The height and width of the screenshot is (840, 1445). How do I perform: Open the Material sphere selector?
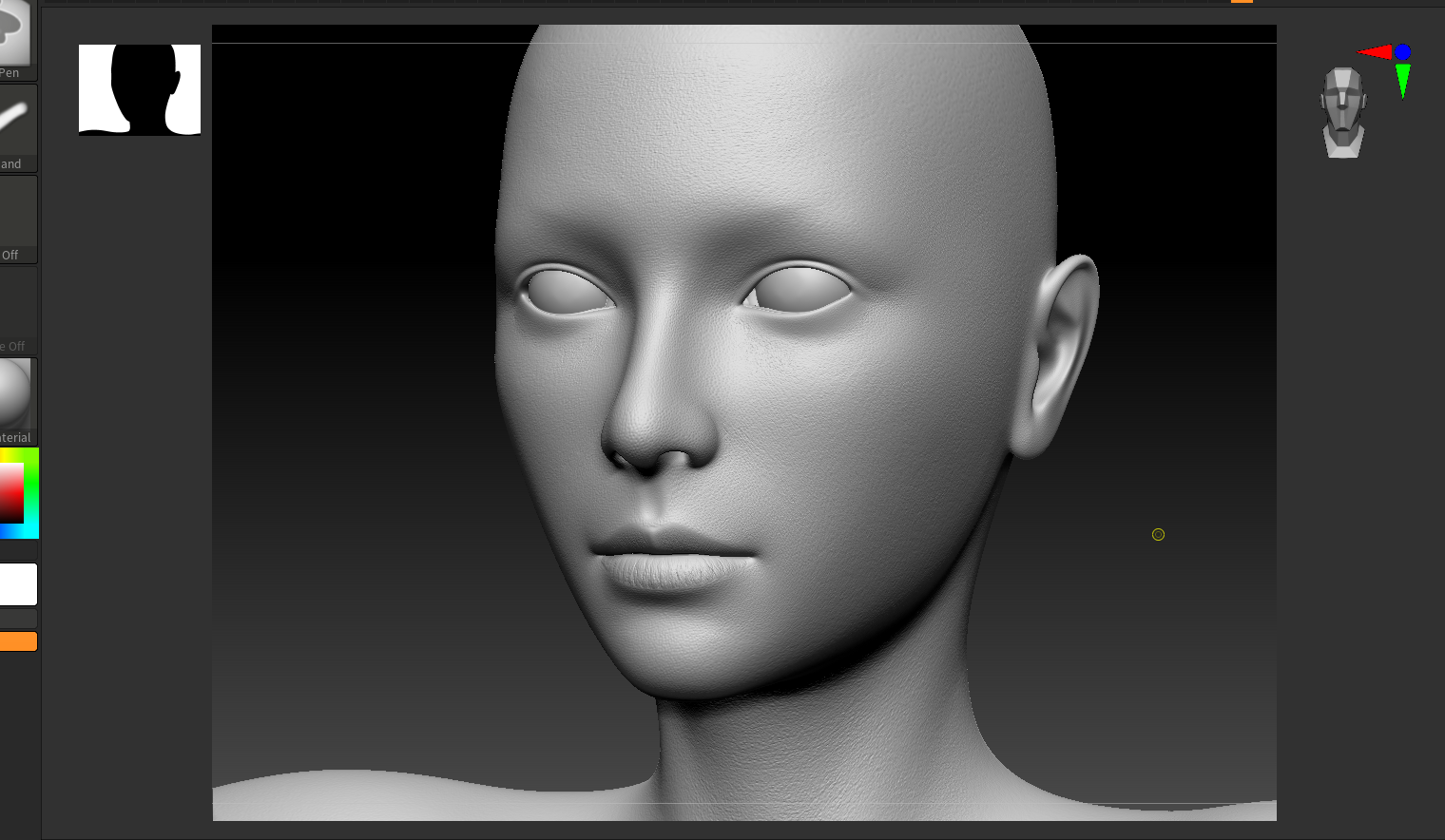17,402
